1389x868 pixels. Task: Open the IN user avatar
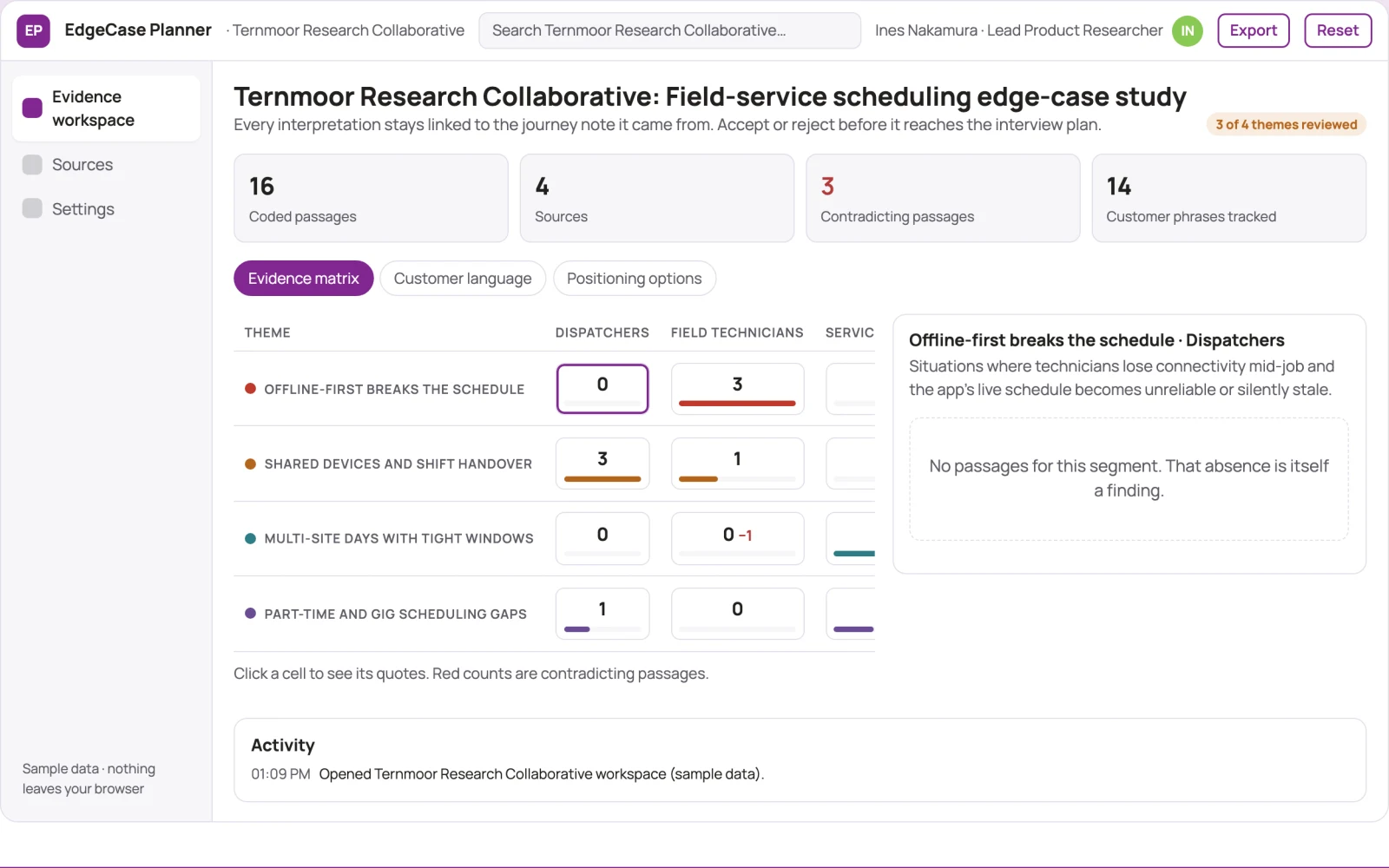(1187, 30)
